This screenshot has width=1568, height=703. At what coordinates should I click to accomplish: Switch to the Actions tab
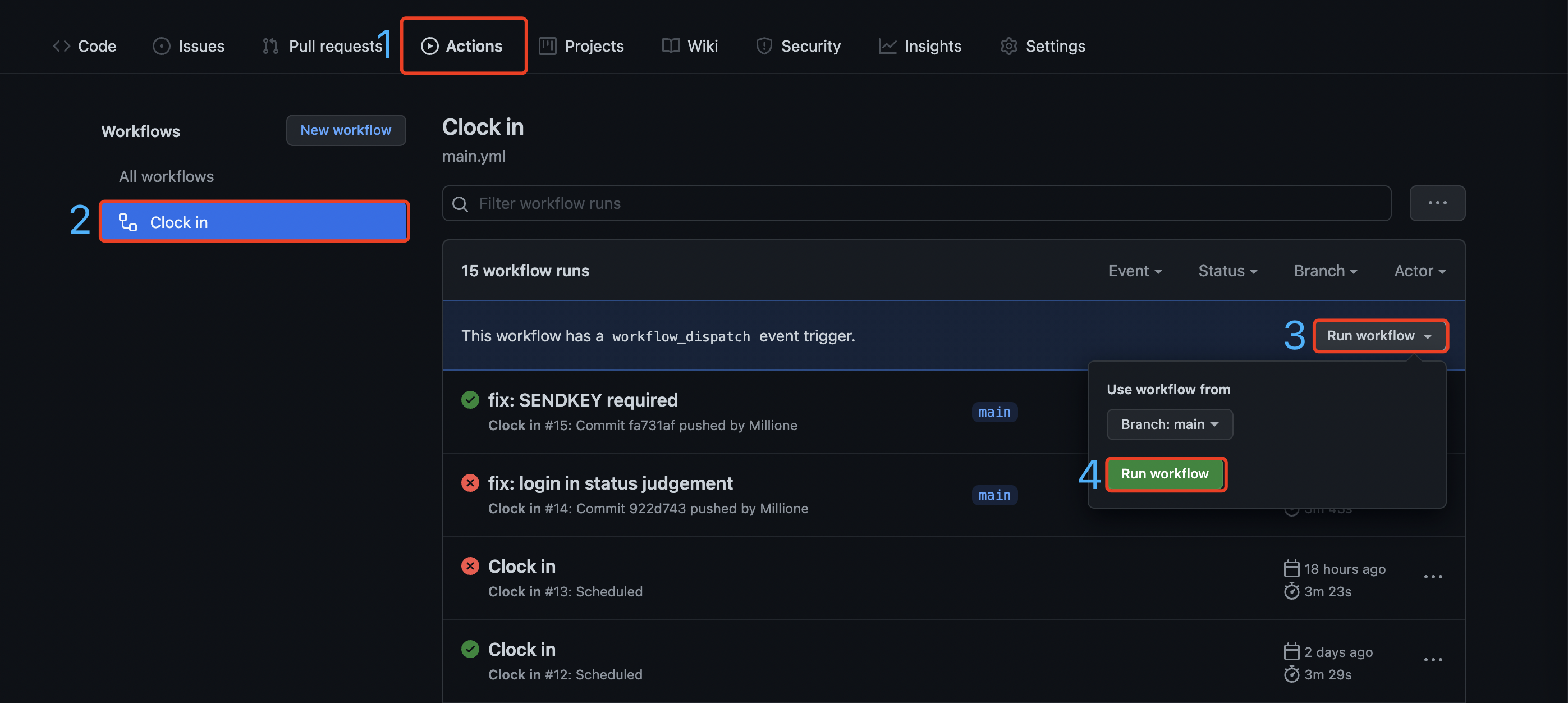(x=462, y=46)
